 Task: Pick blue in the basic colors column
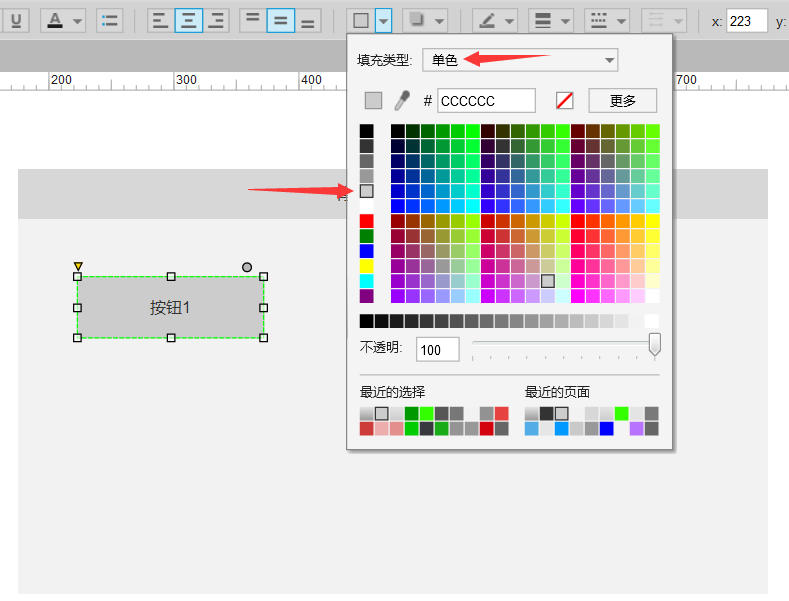tap(366, 251)
